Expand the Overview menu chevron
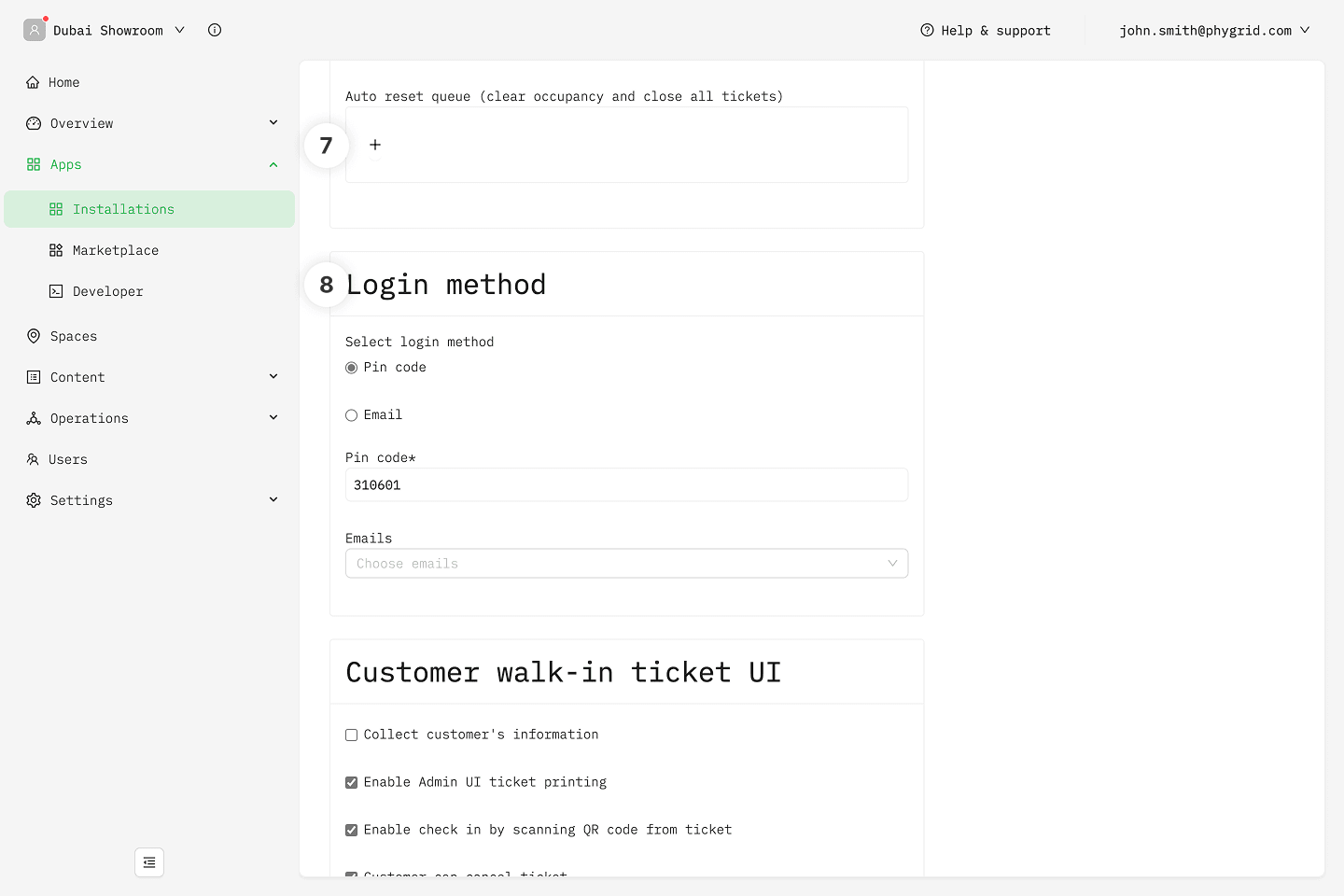Viewport: 1344px width, 896px height. pyautogui.click(x=273, y=123)
